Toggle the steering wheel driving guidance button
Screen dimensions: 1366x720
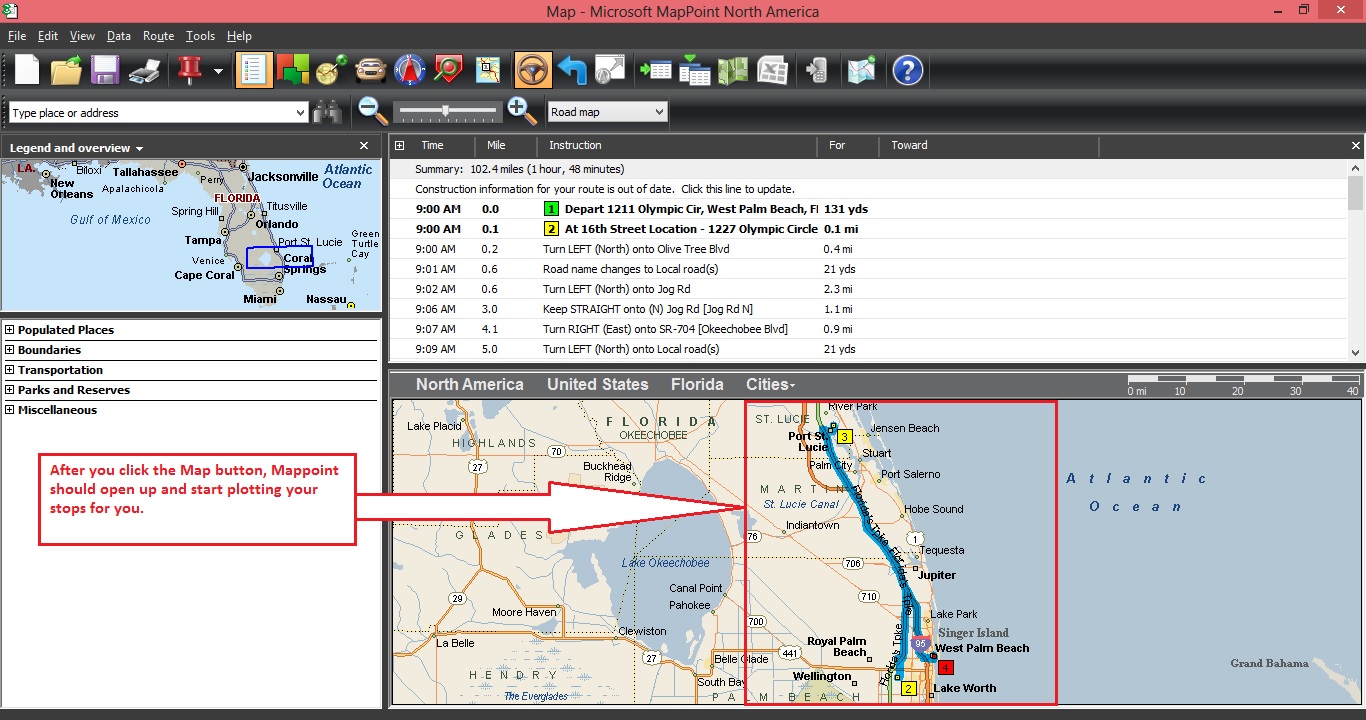533,70
